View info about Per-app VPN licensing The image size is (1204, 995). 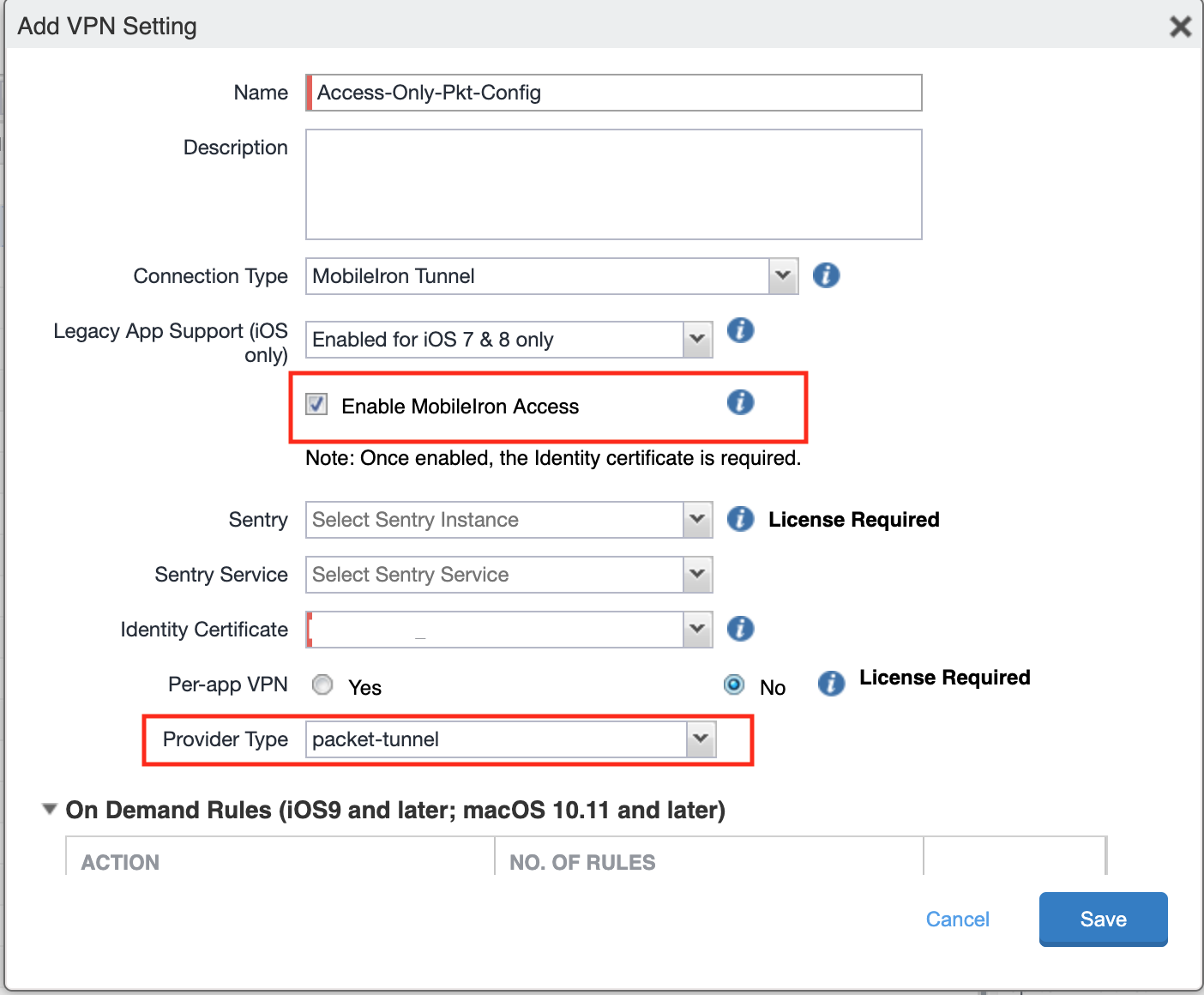pos(830,684)
